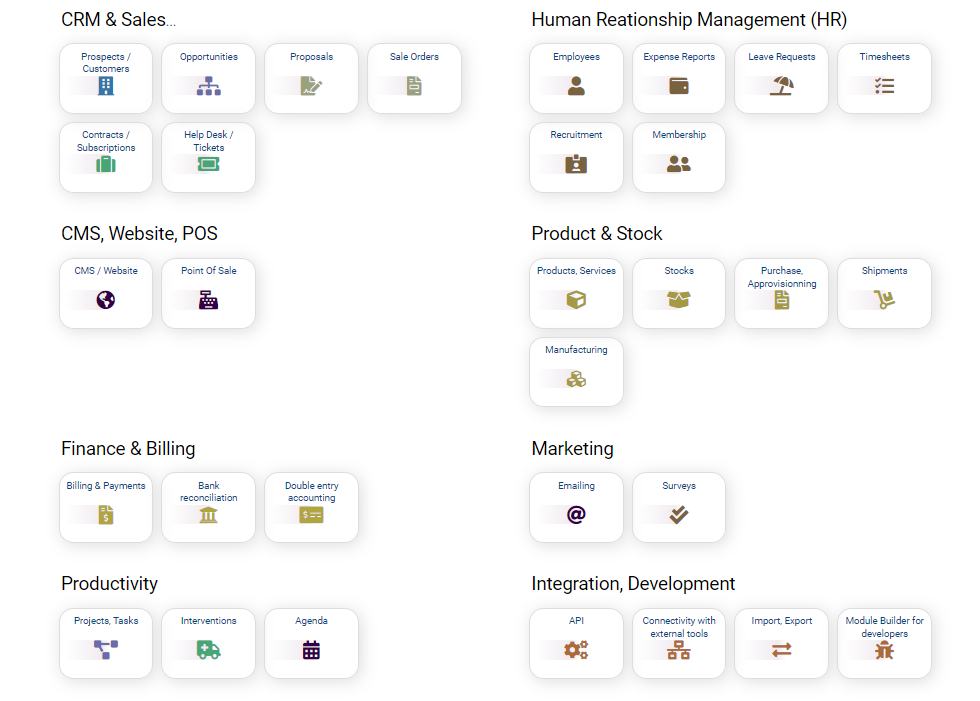This screenshot has width=980, height=701.
Task: Select the Surveys module tile
Action: (x=679, y=507)
